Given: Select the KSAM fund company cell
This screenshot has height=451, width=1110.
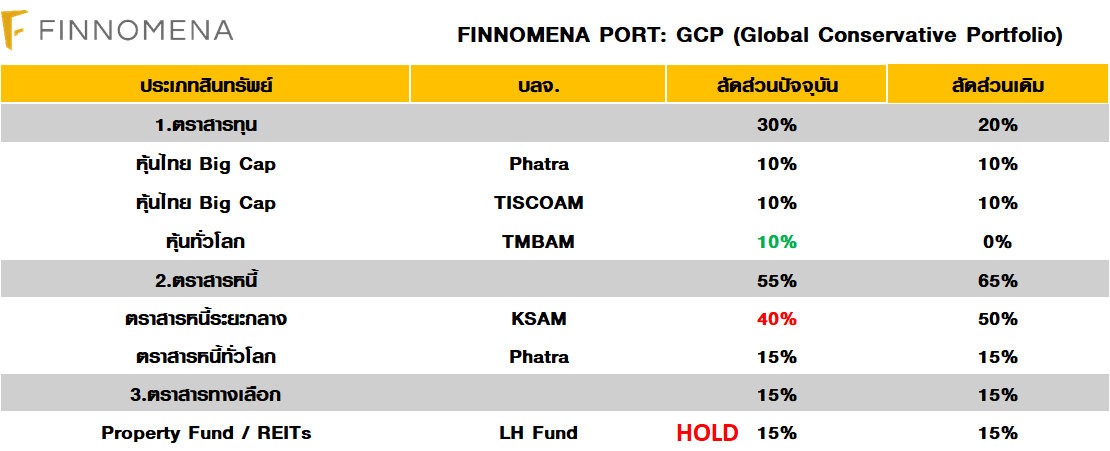Looking at the screenshot, I should [538, 319].
